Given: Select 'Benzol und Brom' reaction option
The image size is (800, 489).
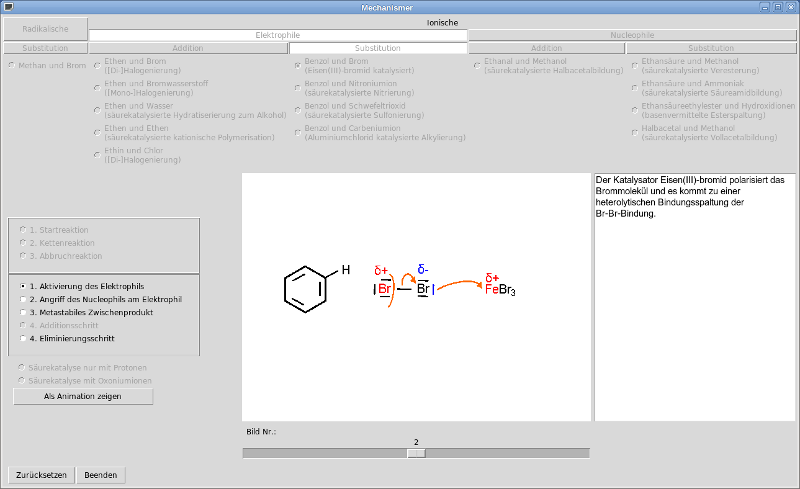Looking at the screenshot, I should [x=298, y=65].
